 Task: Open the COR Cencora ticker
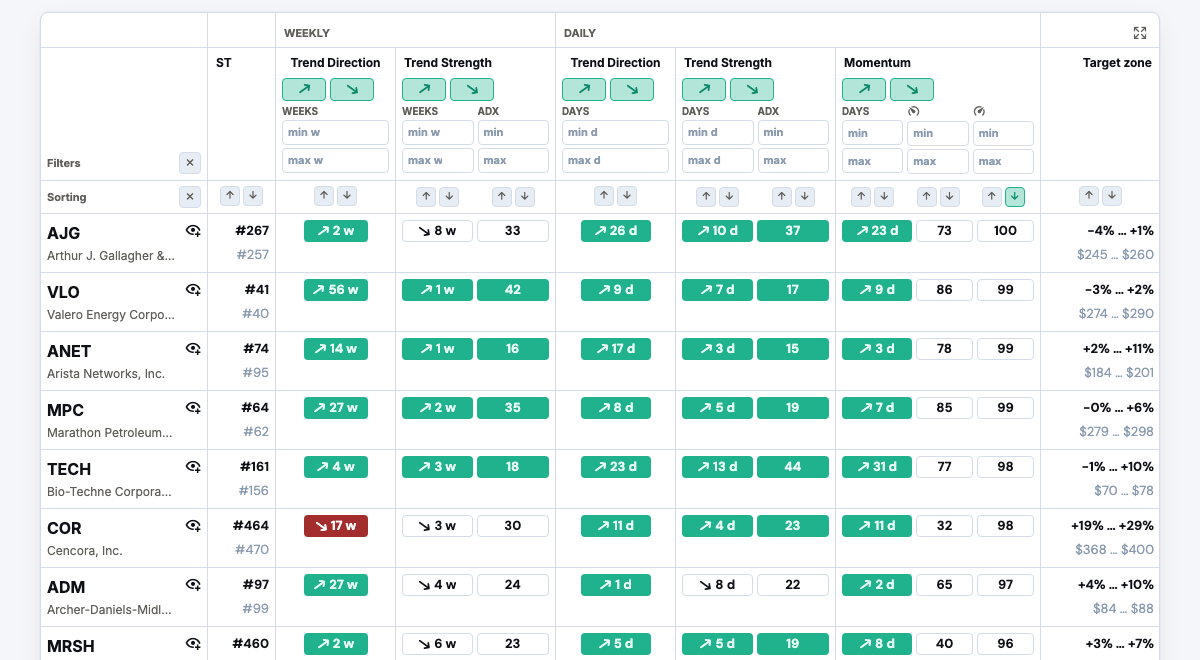click(x=64, y=528)
